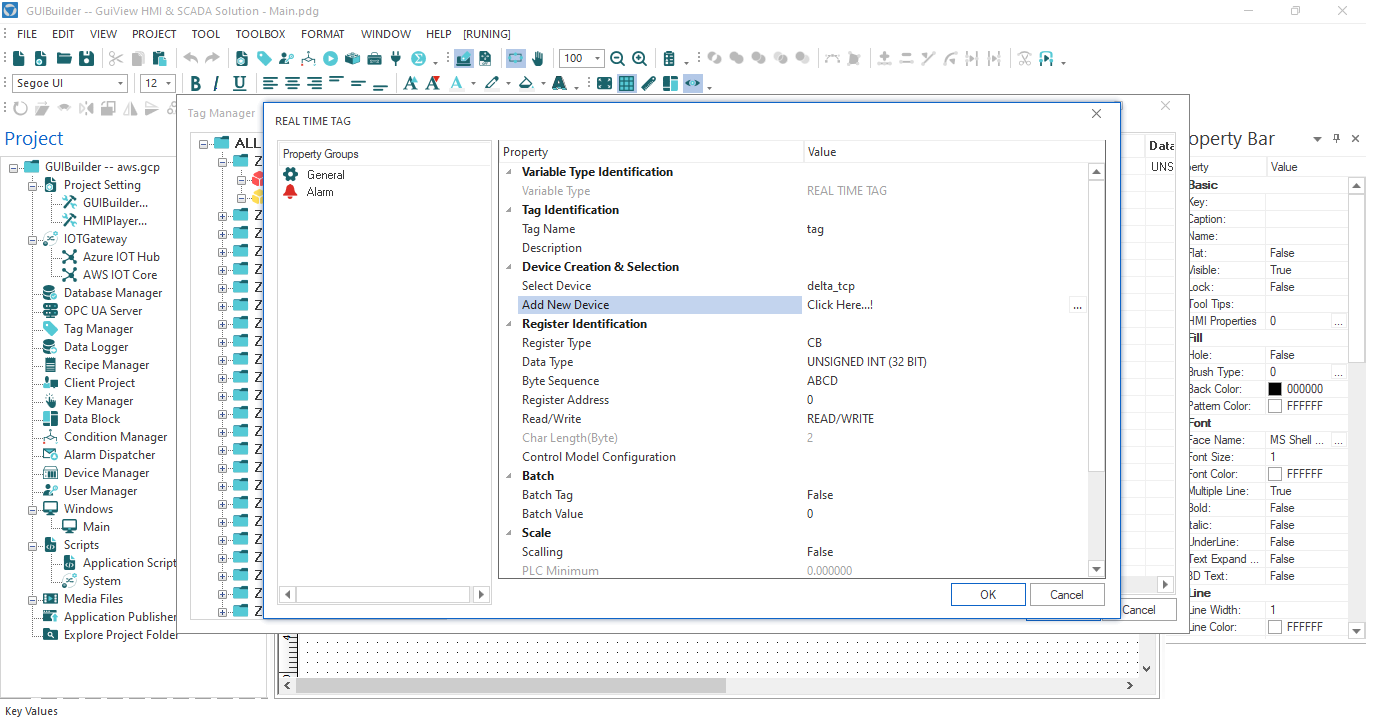The width and height of the screenshot is (1400, 722).
Task: Open the TOOLBOX menu
Action: pyautogui.click(x=261, y=34)
